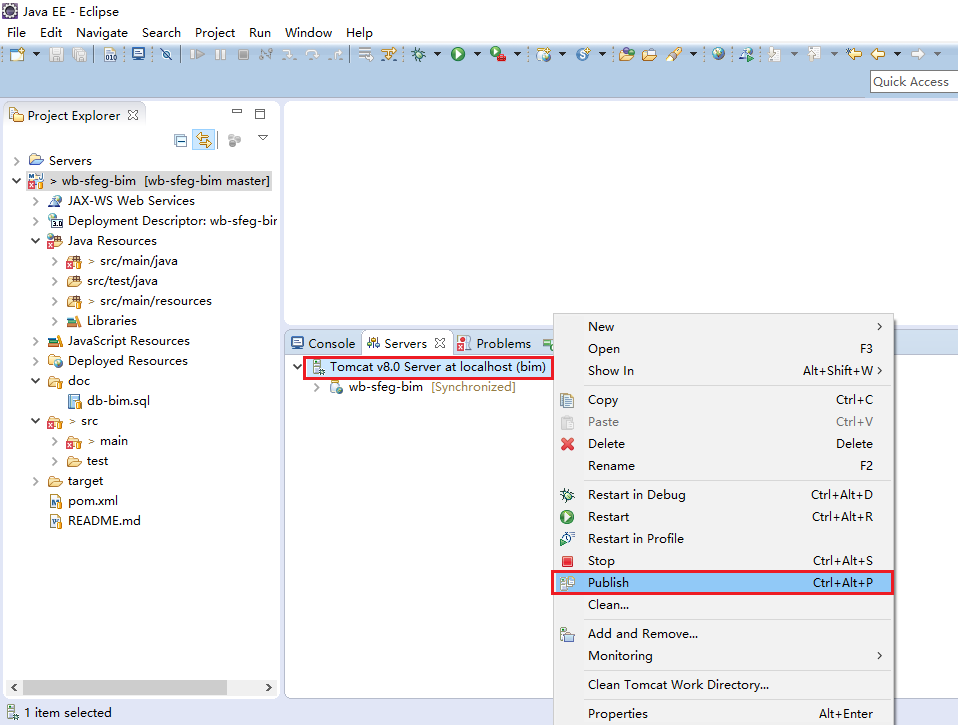The image size is (958, 725).
Task: Click the Resume debug toolbar icon
Action: click(197, 54)
